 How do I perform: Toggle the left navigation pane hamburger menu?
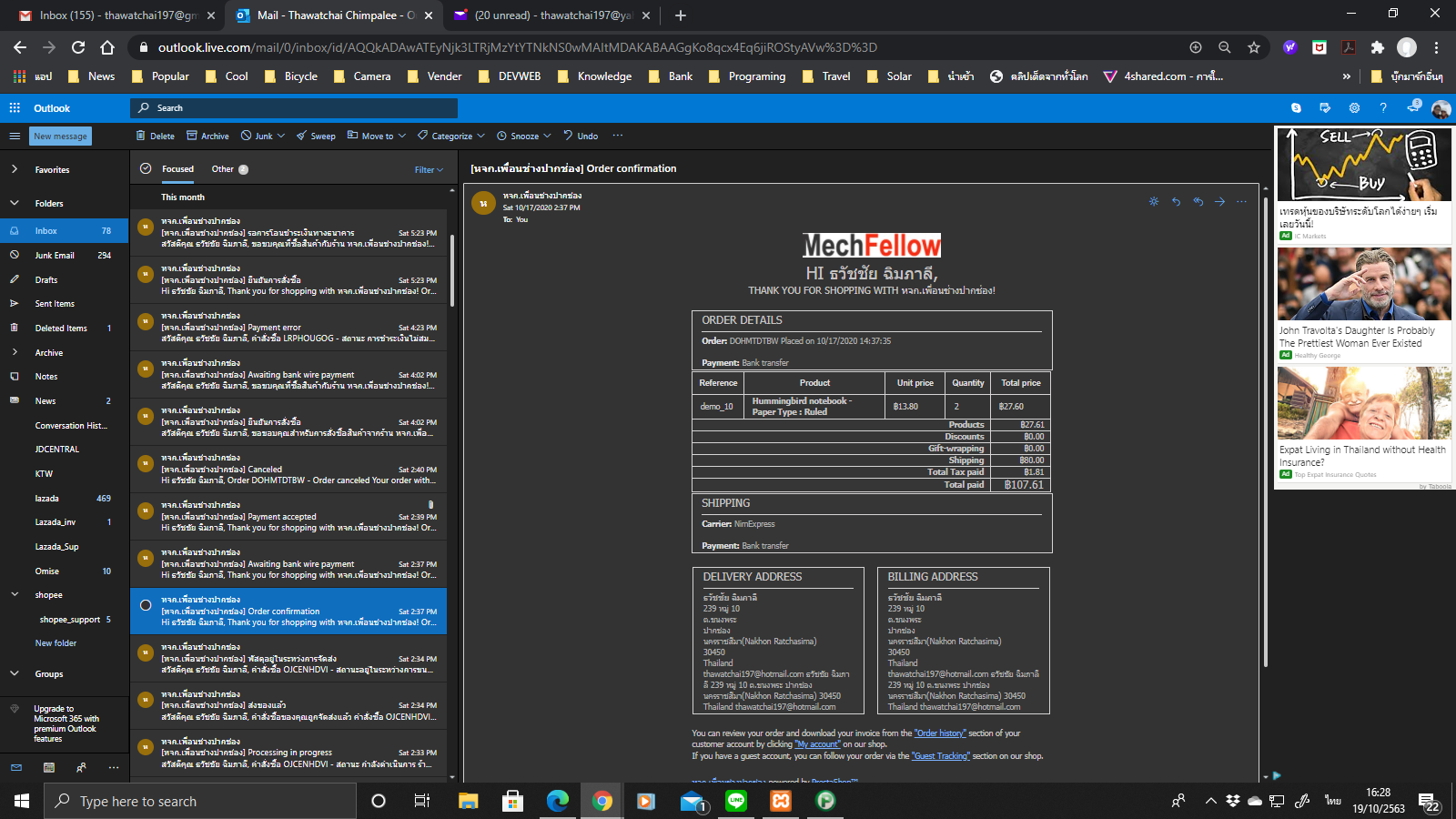click(15, 136)
